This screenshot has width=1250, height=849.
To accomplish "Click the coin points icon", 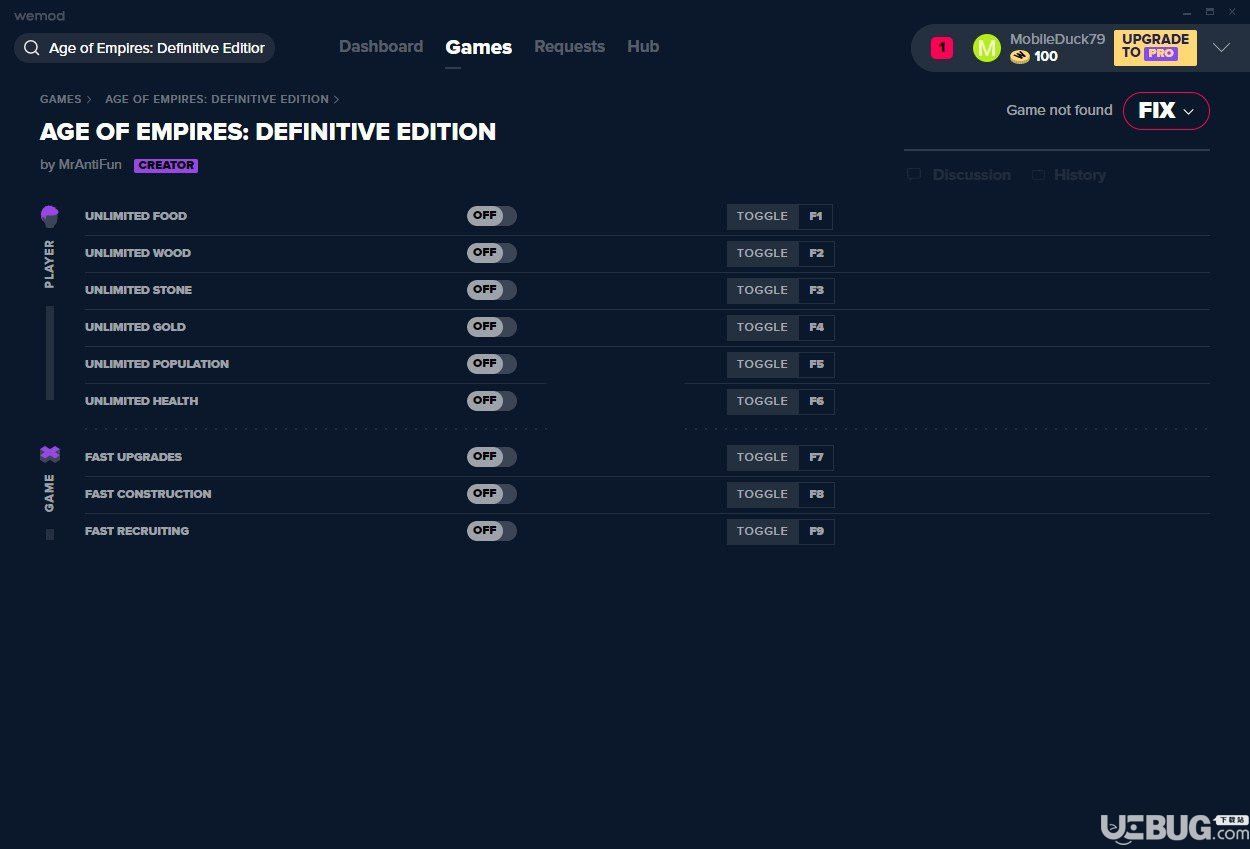I will point(1019,57).
